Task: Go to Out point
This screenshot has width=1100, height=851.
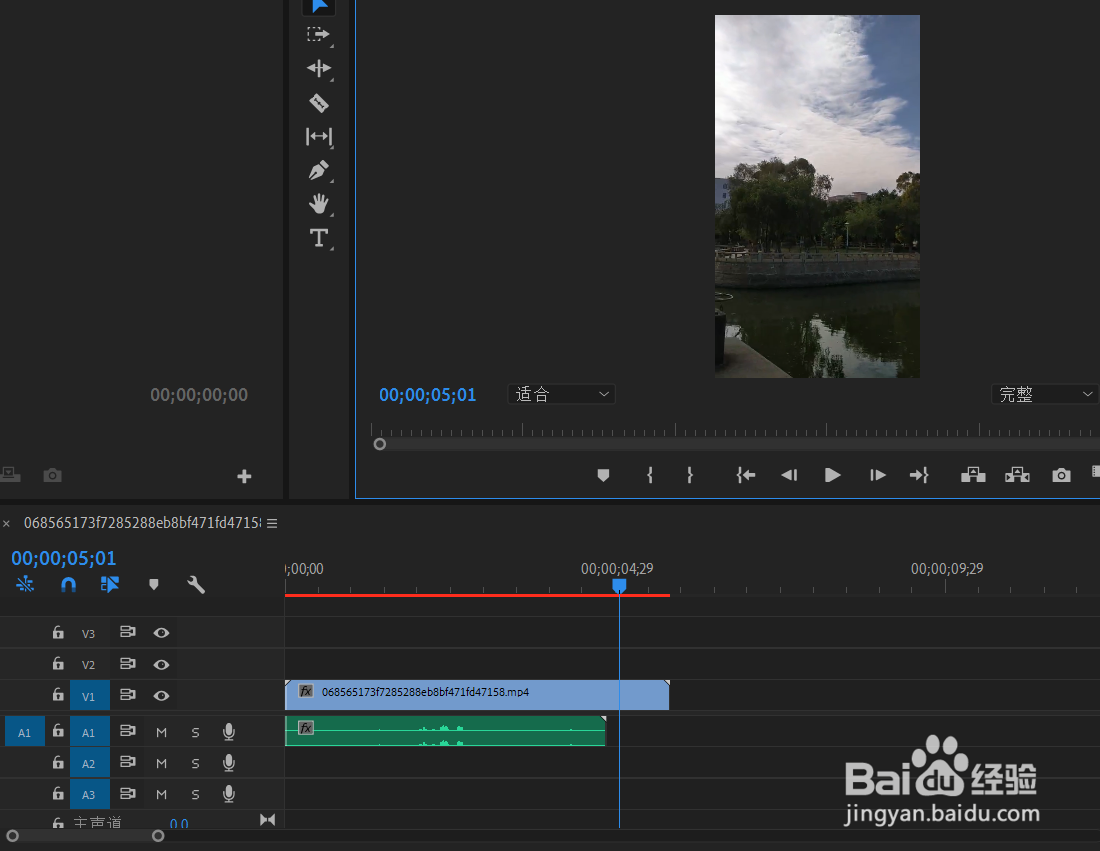Action: click(x=919, y=476)
